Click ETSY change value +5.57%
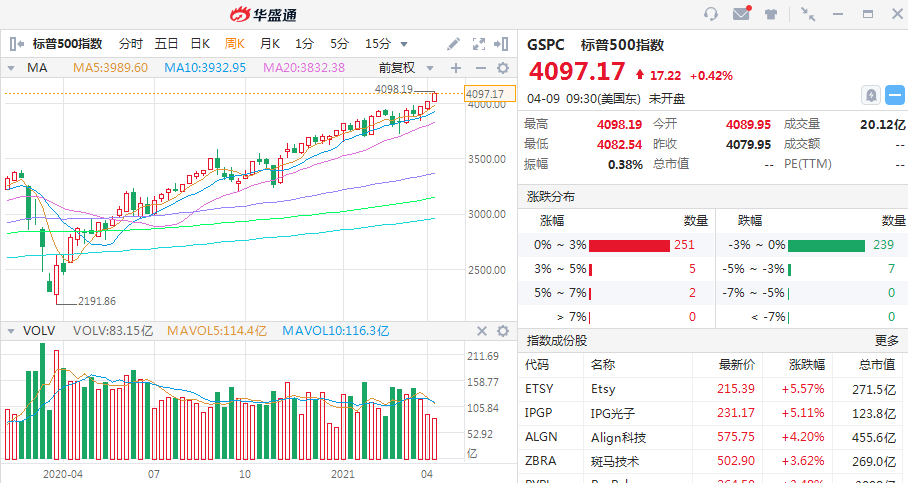This screenshot has width=908, height=483. tap(803, 389)
